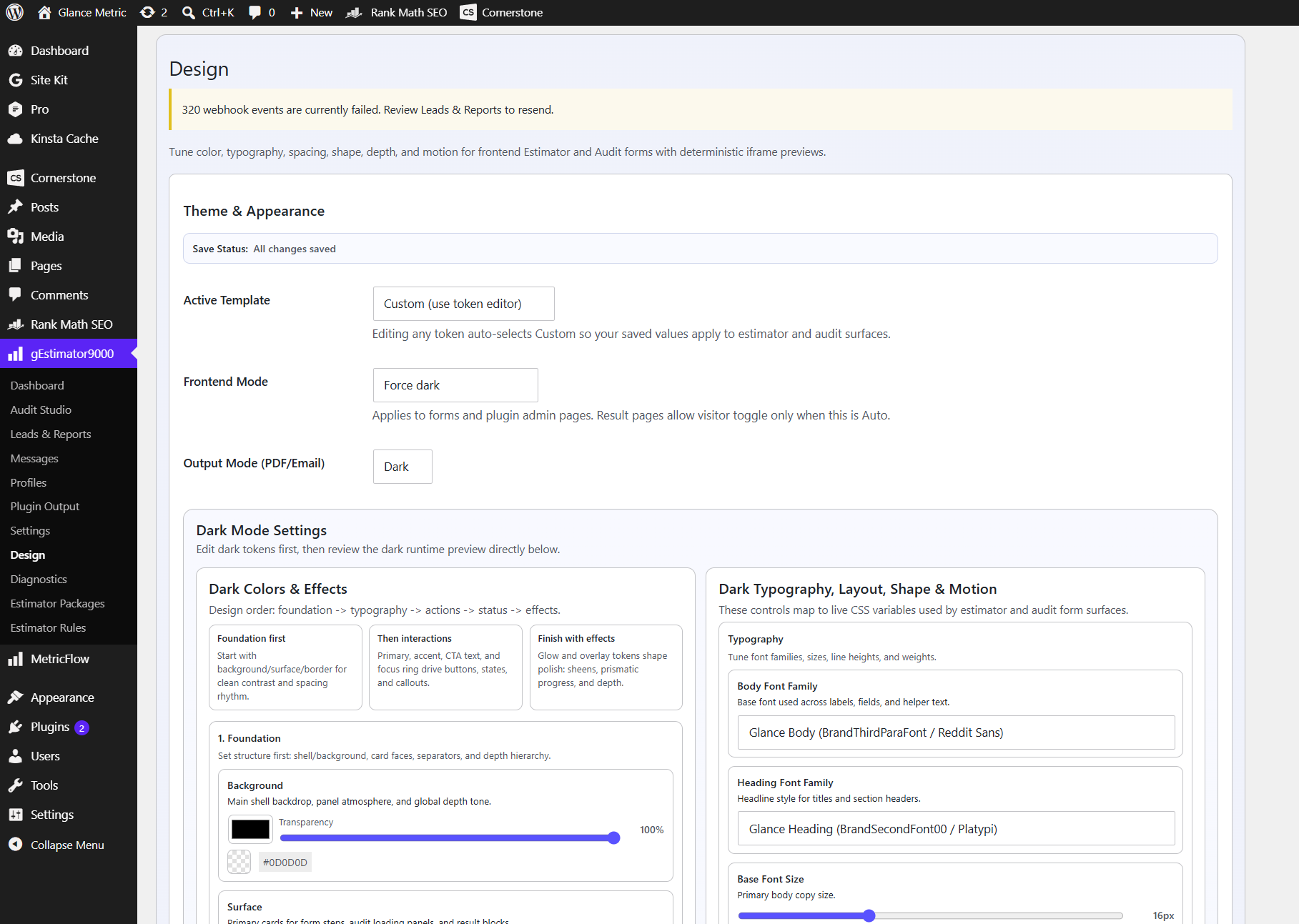Open Diagnostics submenu item
The width and height of the screenshot is (1299, 924).
[39, 579]
